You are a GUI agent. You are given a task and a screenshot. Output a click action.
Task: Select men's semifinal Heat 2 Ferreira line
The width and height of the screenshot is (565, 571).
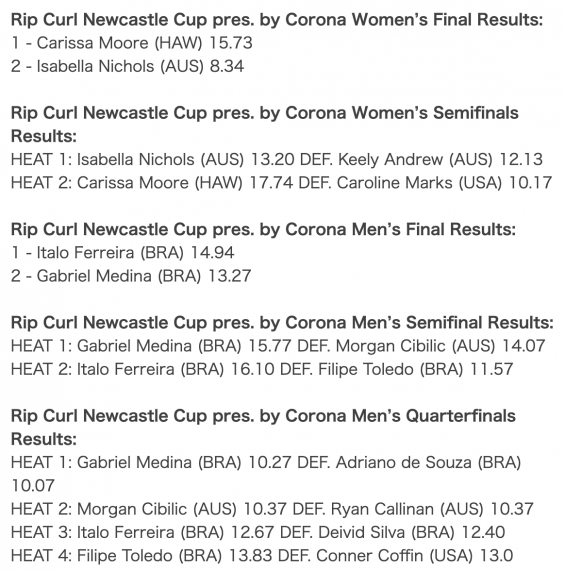[x=262, y=369]
